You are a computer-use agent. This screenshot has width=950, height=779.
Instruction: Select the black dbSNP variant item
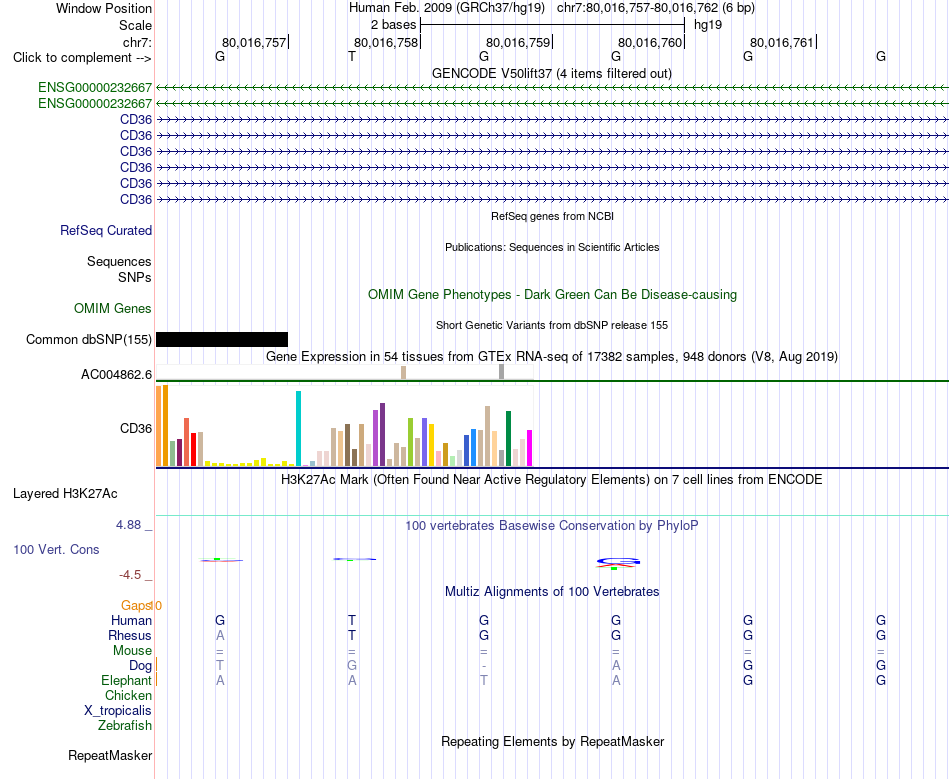tap(222, 339)
